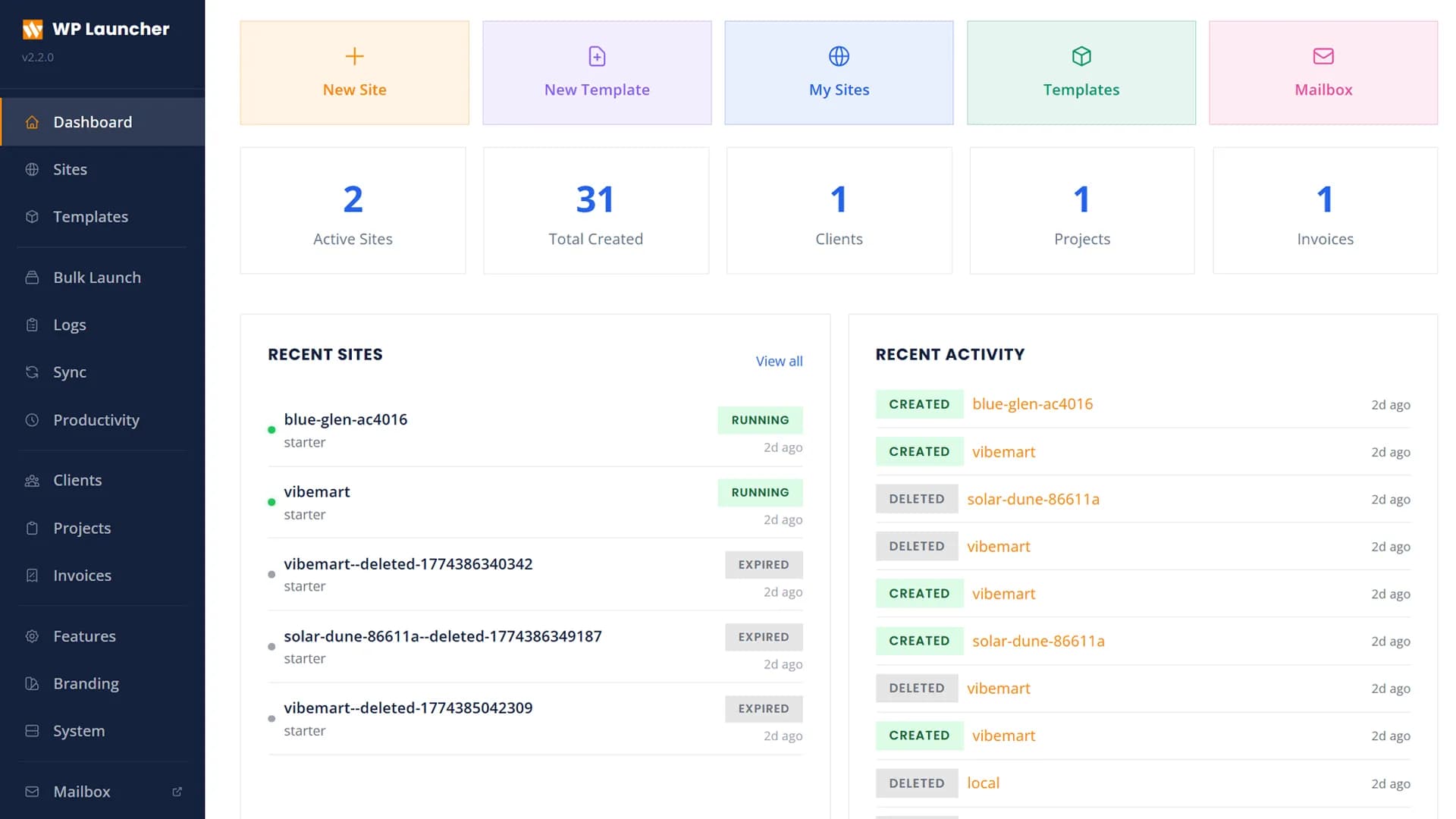Click the WP Launcher logo icon
The image size is (1456, 819).
pos(33,30)
